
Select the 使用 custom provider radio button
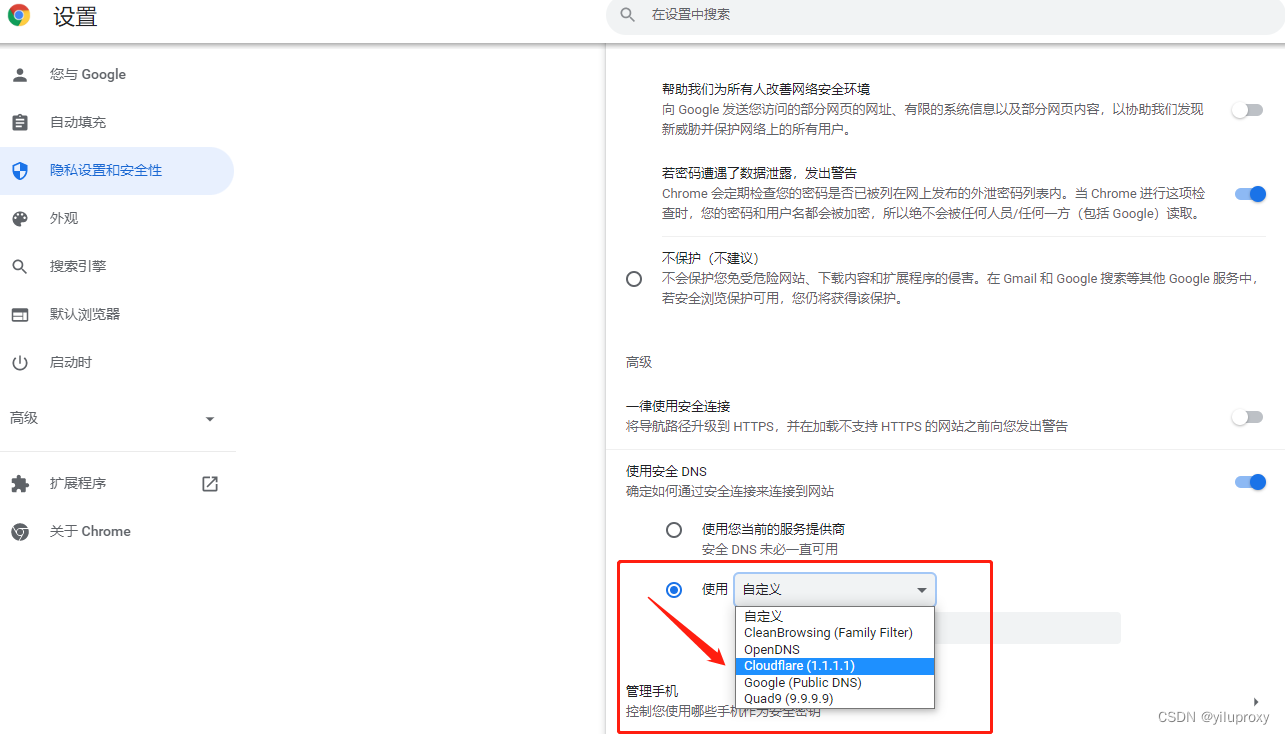674,590
